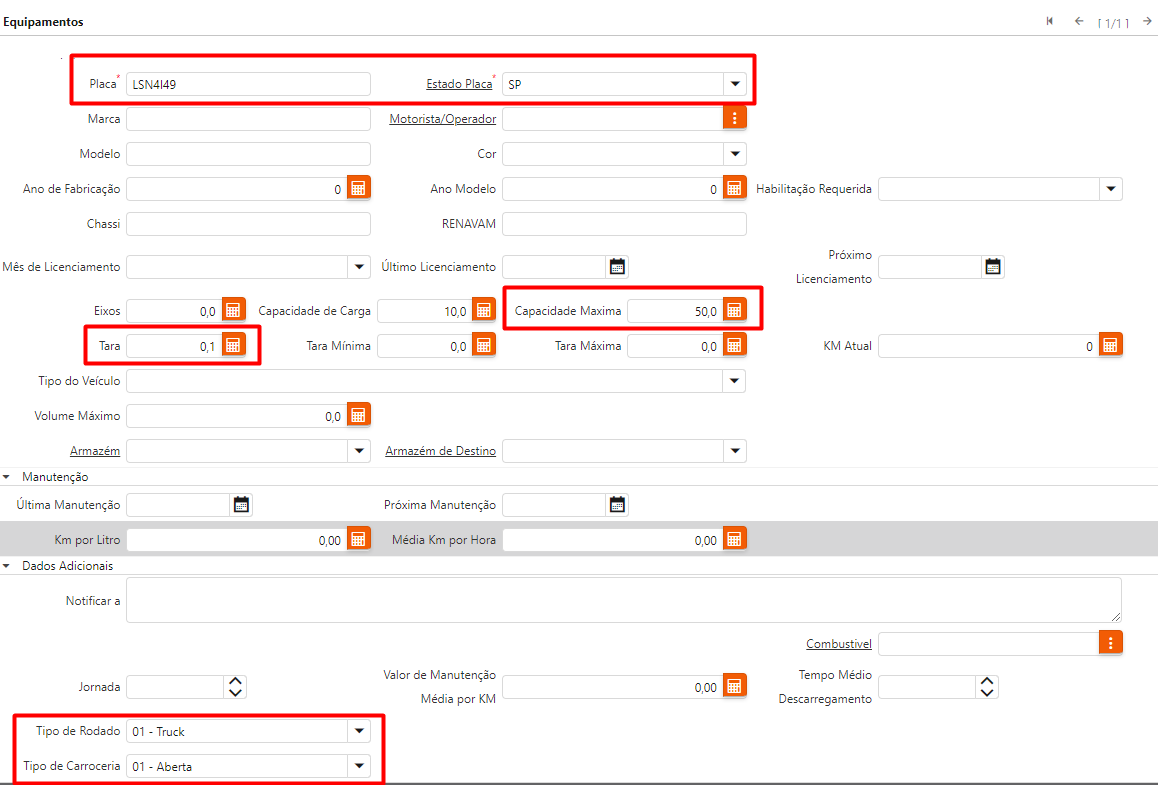Open Mês de Licenciamento dropdown
Viewport: 1158px width, 785px height.
pyautogui.click(x=359, y=267)
